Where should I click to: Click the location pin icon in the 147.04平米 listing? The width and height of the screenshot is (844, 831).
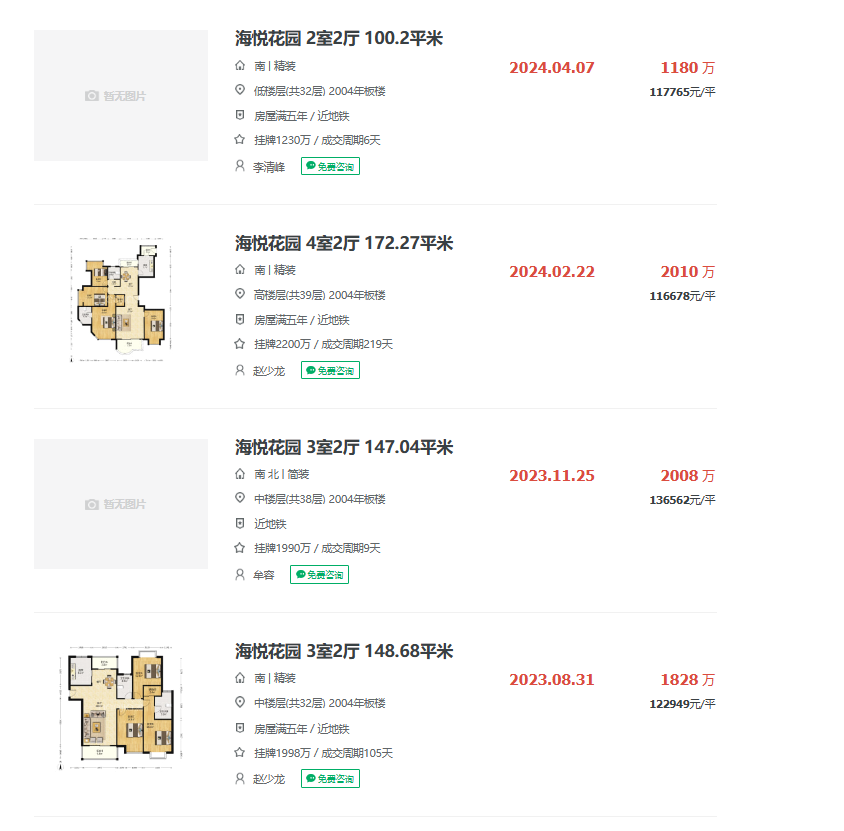point(238,498)
